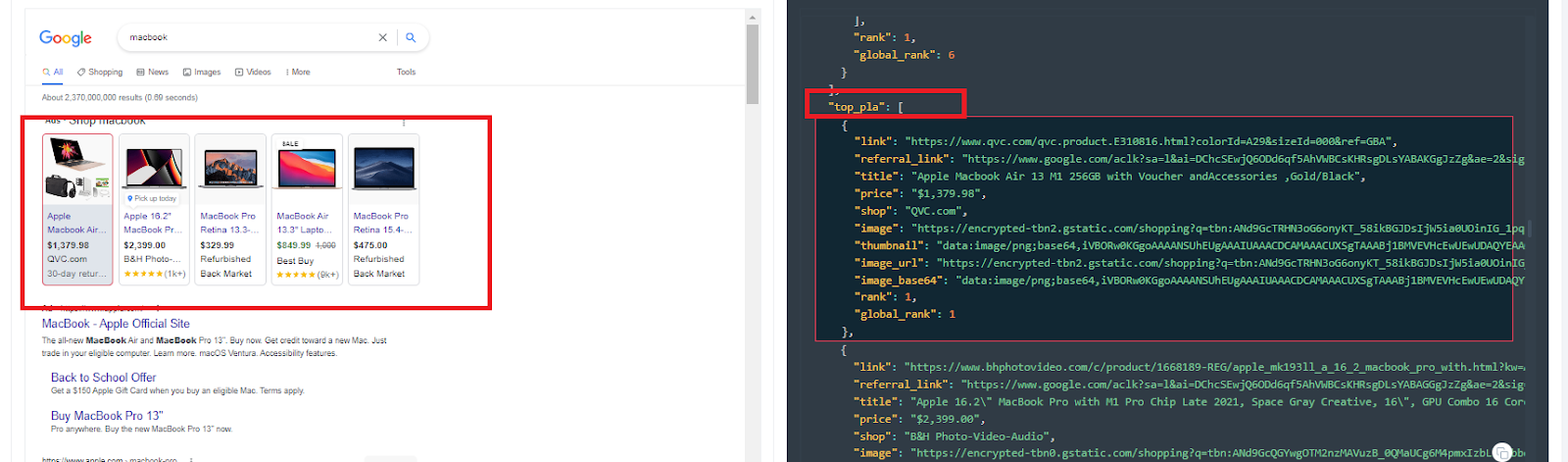Click the Best Buy seller name
The width and height of the screenshot is (1568, 462).
(x=295, y=261)
